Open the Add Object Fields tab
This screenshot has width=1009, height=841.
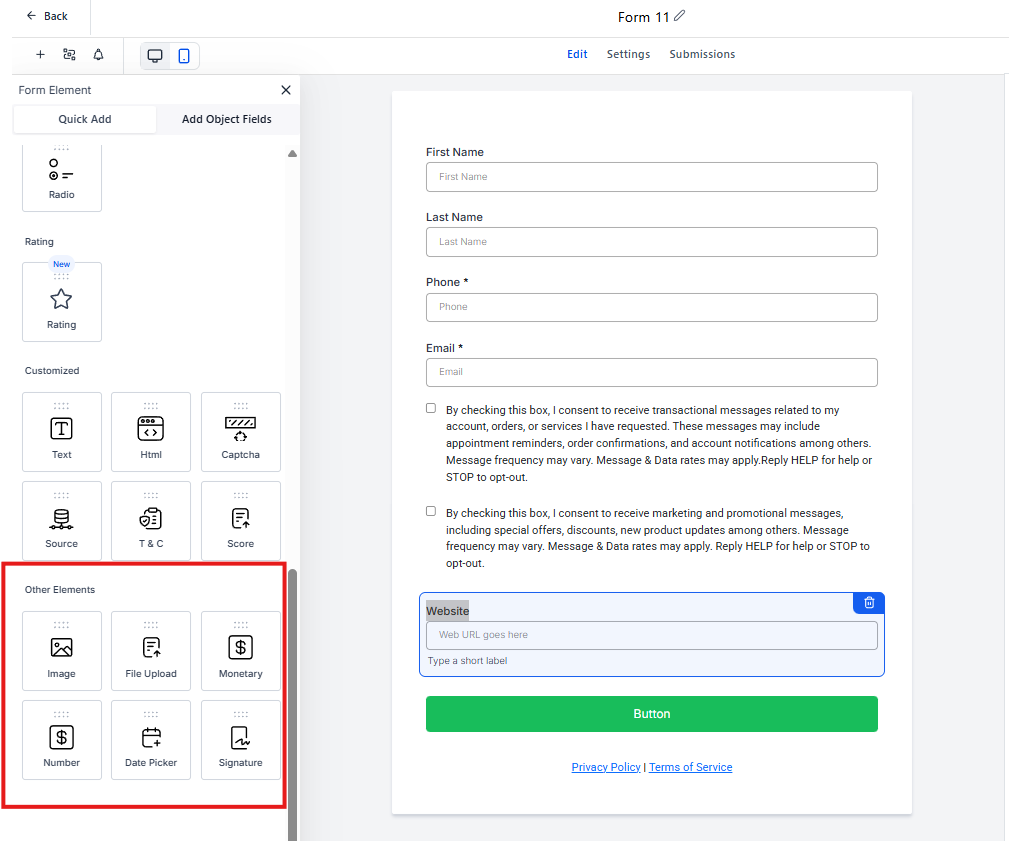[226, 119]
